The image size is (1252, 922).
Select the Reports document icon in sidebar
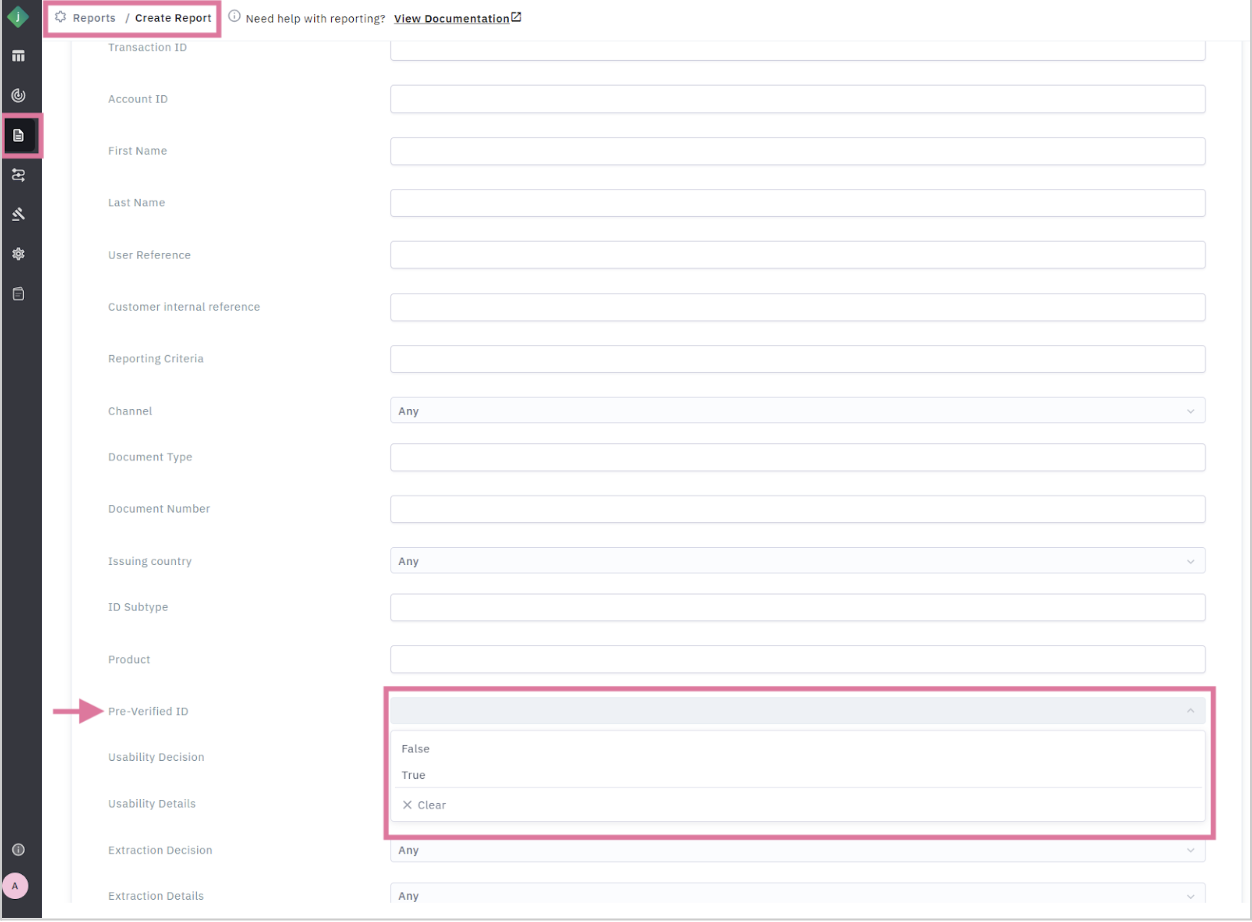[x=18, y=135]
